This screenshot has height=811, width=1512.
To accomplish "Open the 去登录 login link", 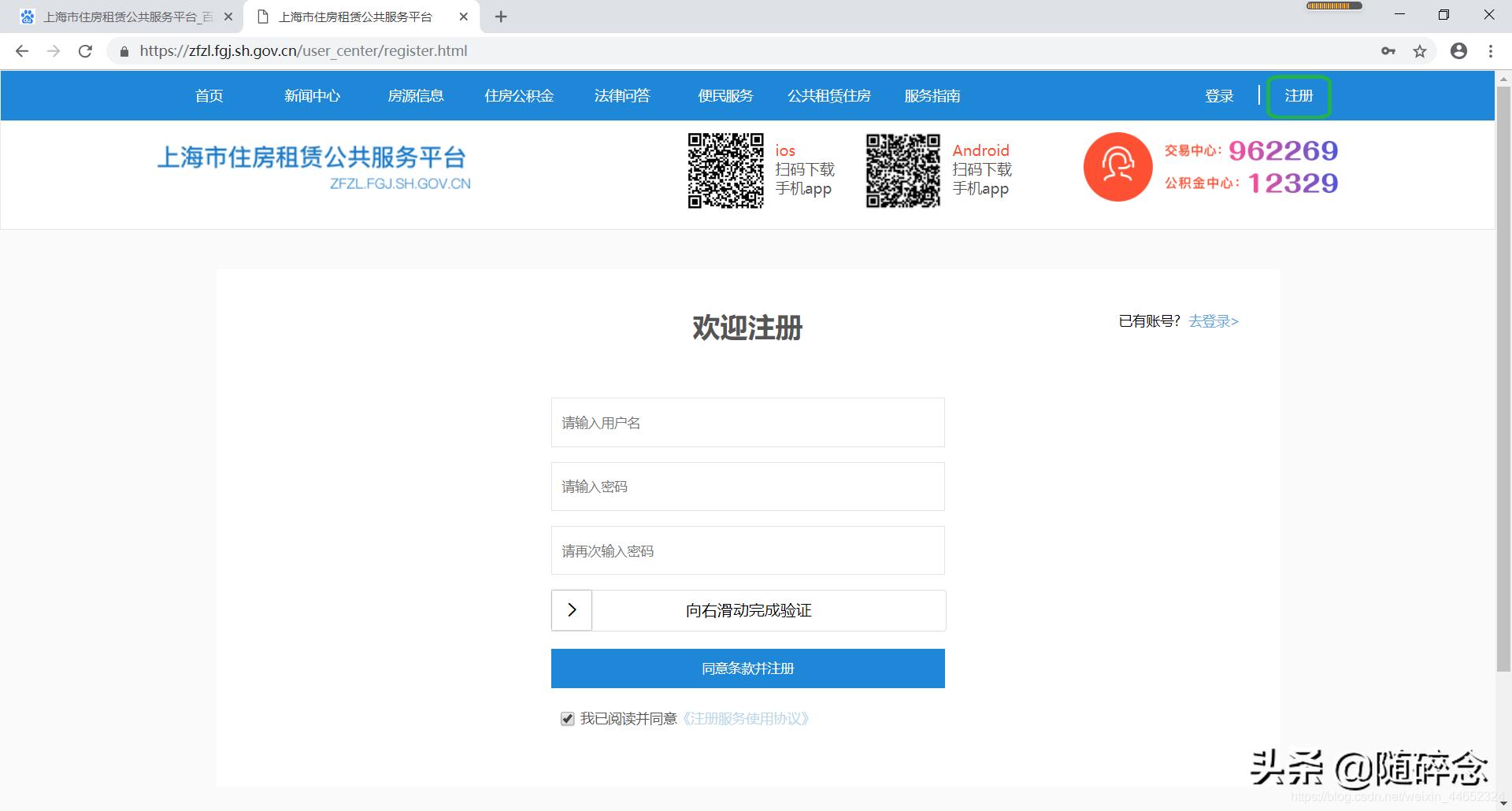I will pyautogui.click(x=1210, y=321).
